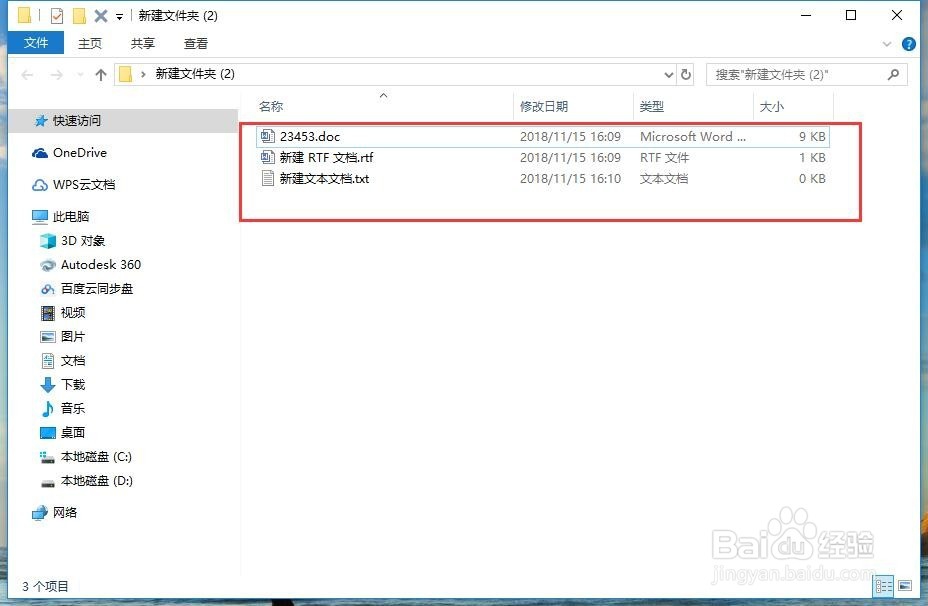This screenshot has width=928, height=606.
Task: Sort by the 修改日期 column header
Action: click(x=544, y=107)
